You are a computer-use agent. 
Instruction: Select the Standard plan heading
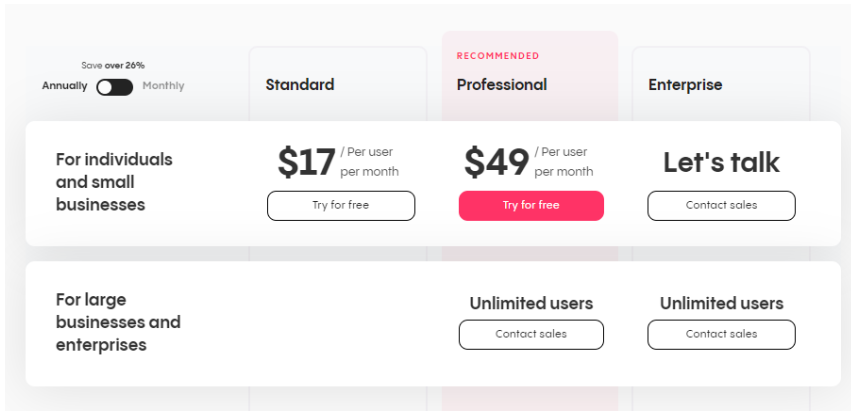point(300,85)
